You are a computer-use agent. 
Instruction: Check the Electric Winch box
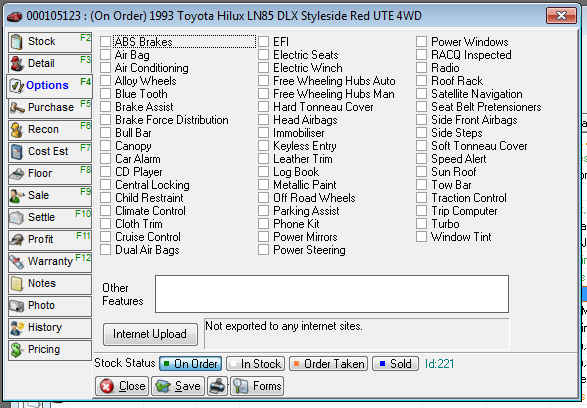264,68
